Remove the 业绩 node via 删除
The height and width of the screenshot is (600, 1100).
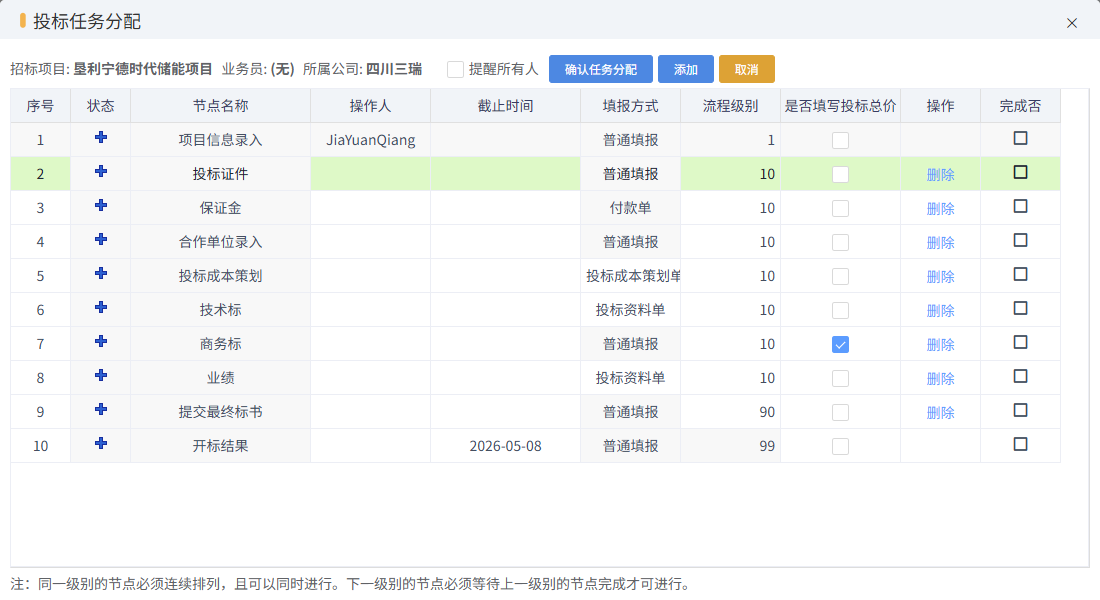[940, 379]
